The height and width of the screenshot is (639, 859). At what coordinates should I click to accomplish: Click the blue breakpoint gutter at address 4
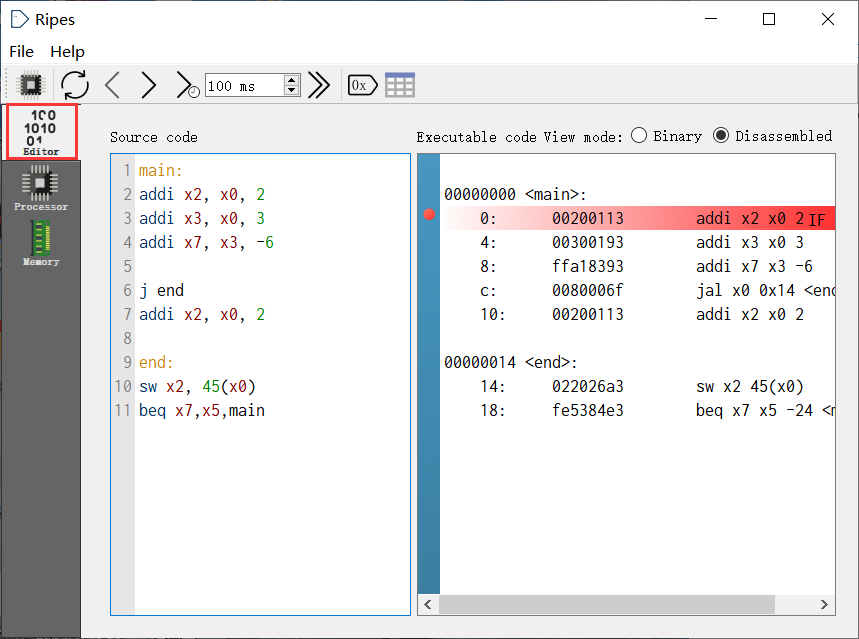[x=429, y=242]
